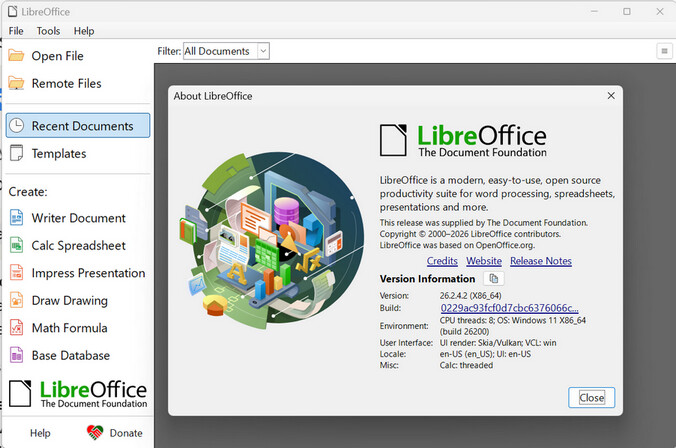Screen dimensions: 676x448
Task: Click the Writer Document icon
Action: tap(16, 217)
